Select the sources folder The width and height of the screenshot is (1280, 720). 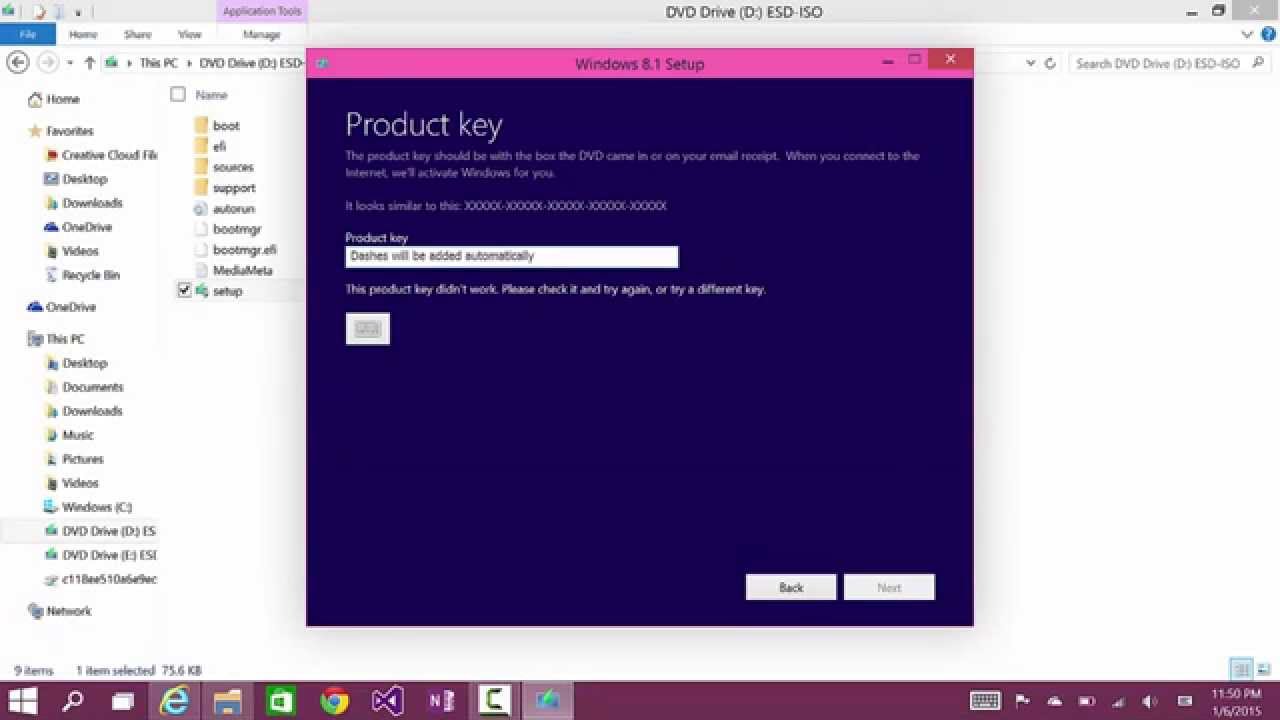[x=233, y=167]
